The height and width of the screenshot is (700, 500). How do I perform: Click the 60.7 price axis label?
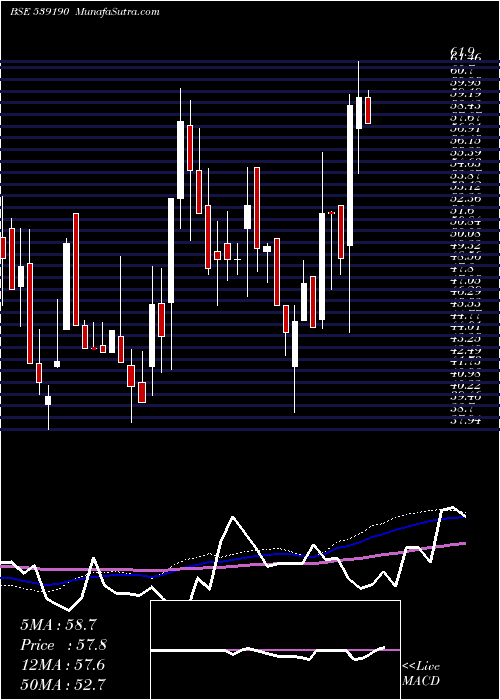pos(463,71)
